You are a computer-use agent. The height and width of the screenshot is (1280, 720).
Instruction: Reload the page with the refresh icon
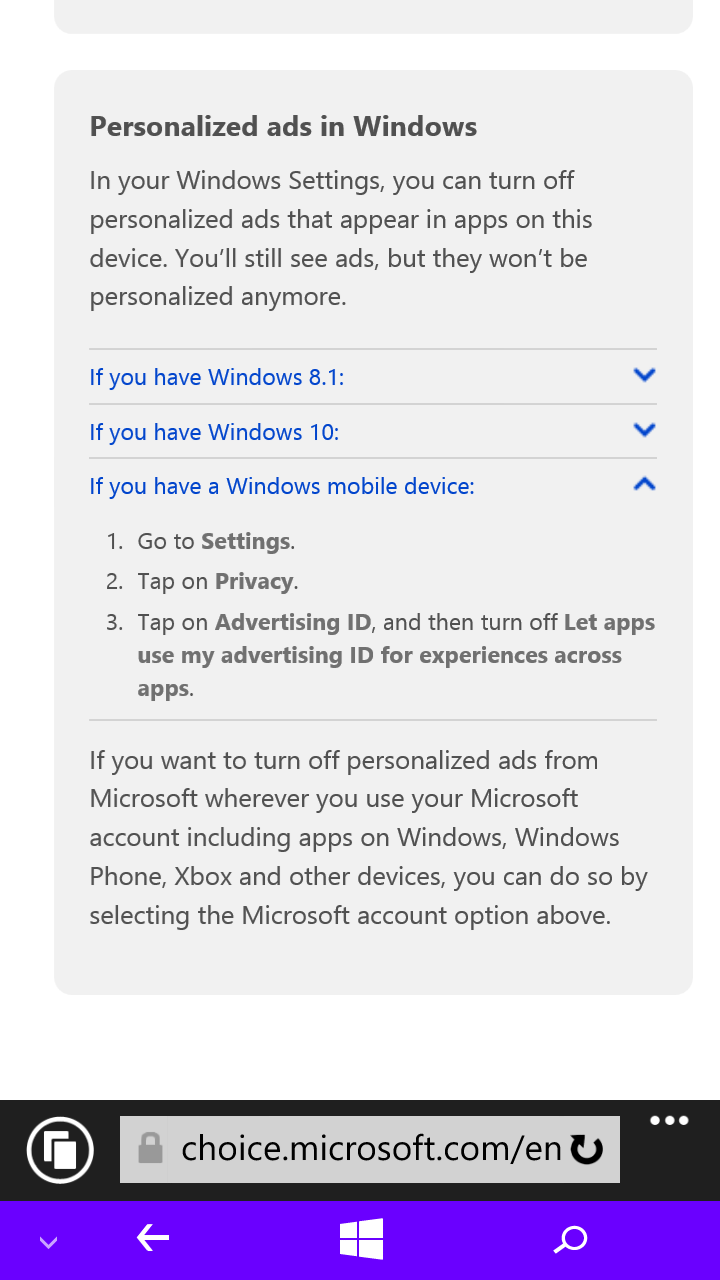(x=587, y=1150)
